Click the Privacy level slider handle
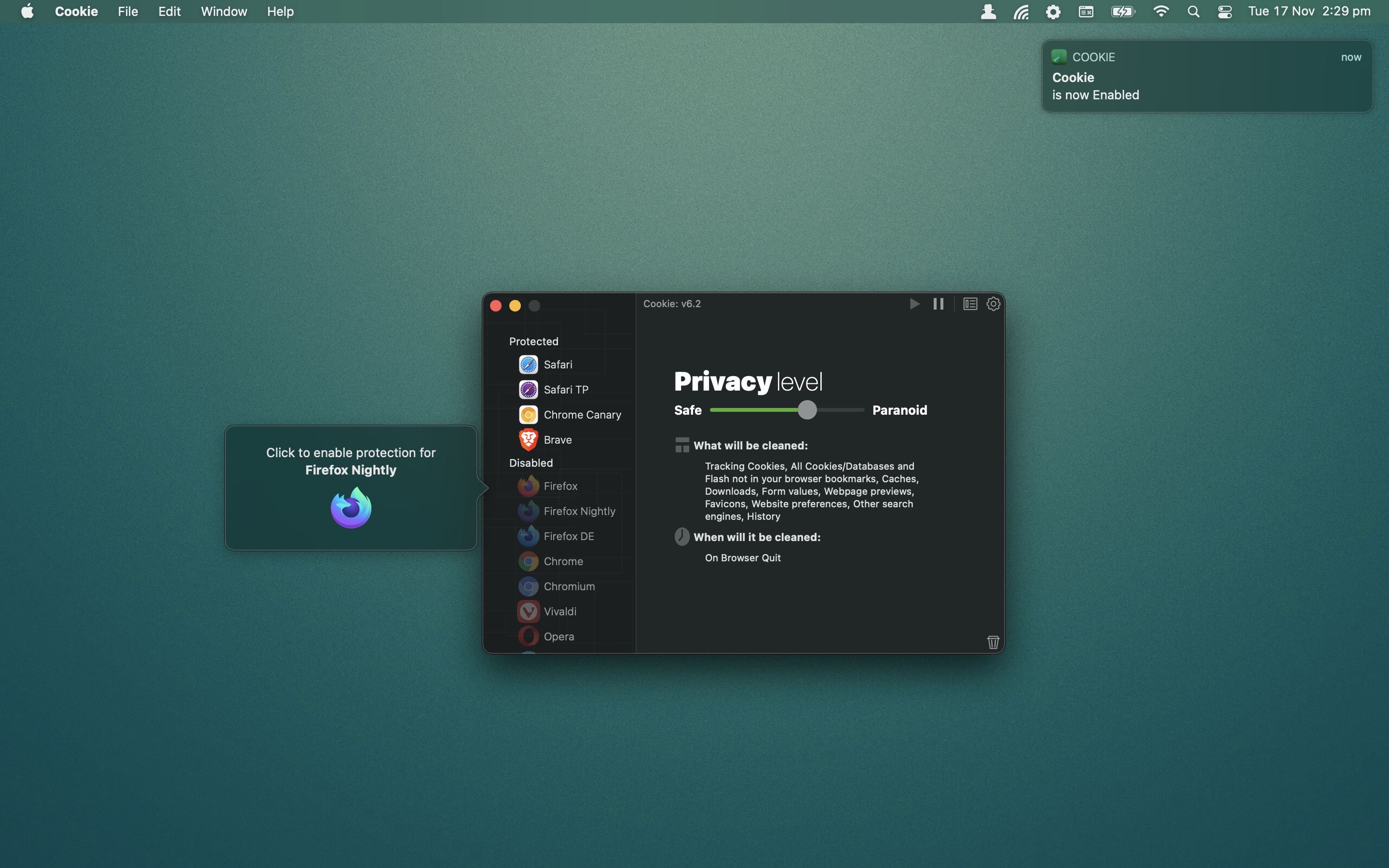 (x=807, y=410)
